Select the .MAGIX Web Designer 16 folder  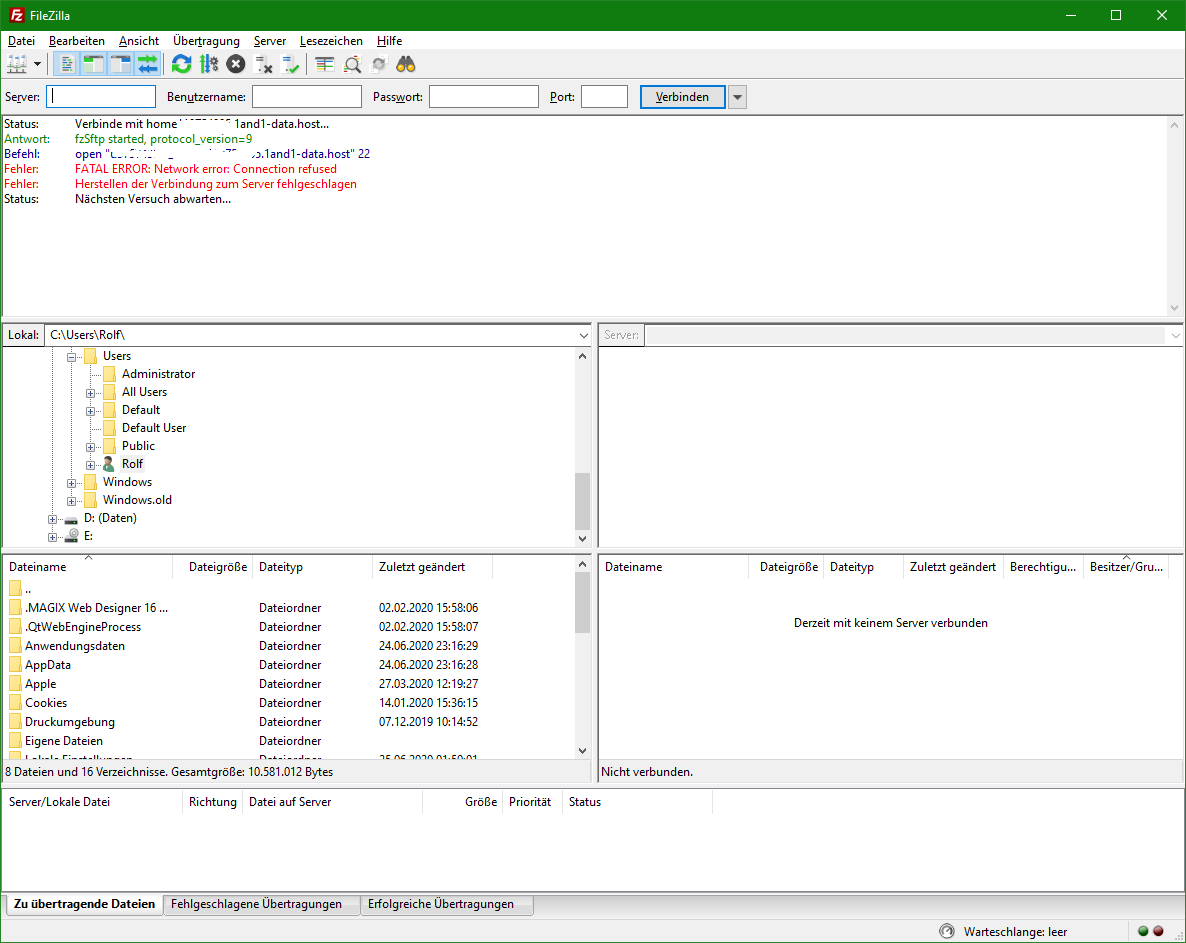coord(290,608)
